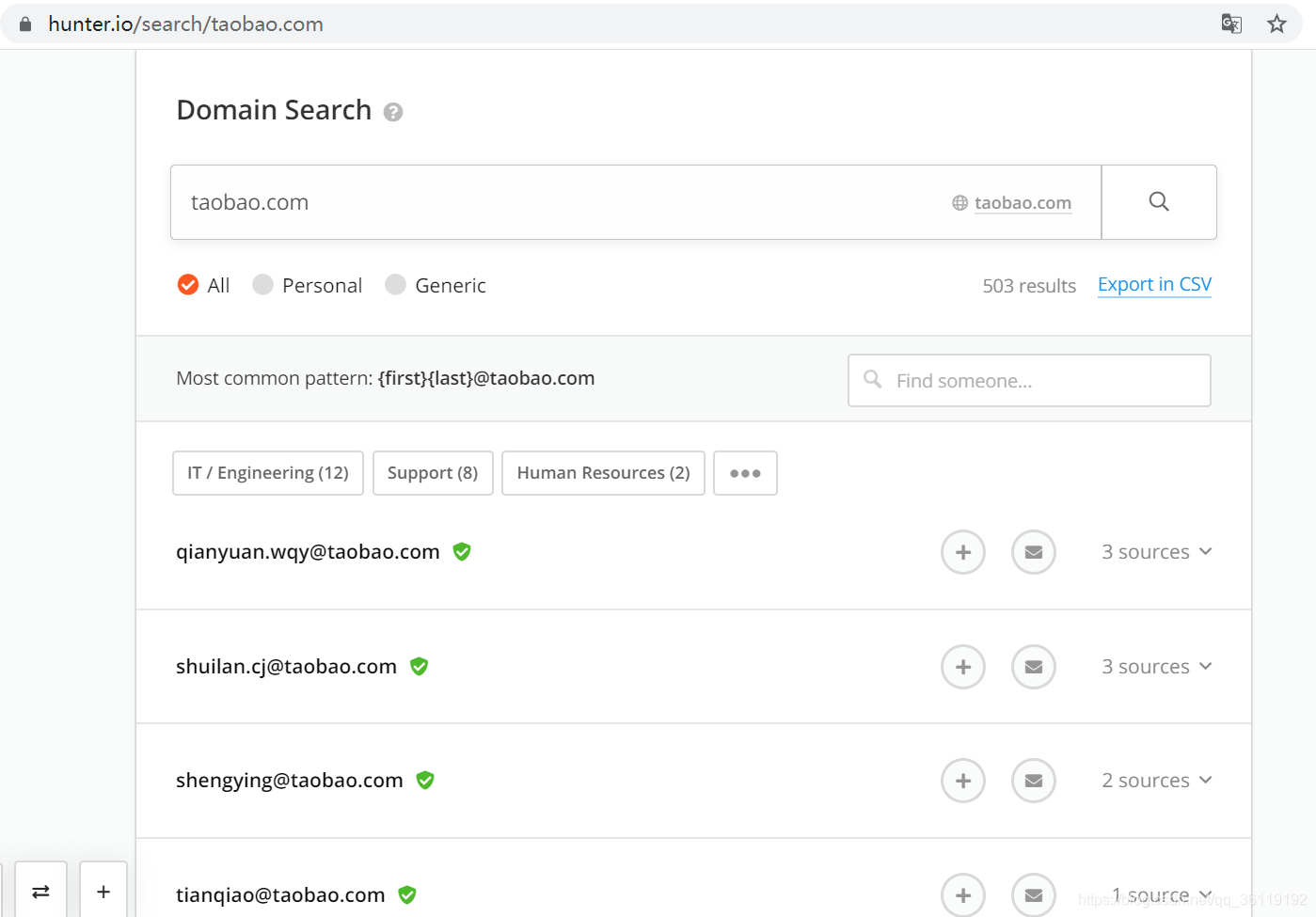Click the most common pattern {first}{last}@taobao.com
Image resolution: width=1316 pixels, height=917 pixels.
point(486,378)
